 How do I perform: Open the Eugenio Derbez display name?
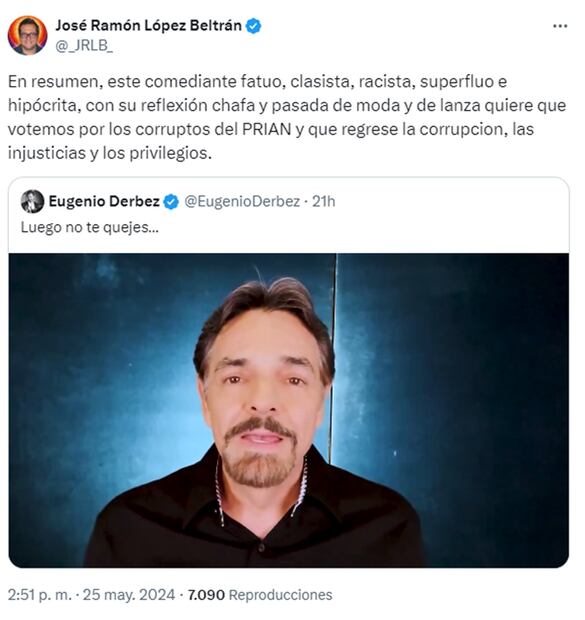point(104,201)
